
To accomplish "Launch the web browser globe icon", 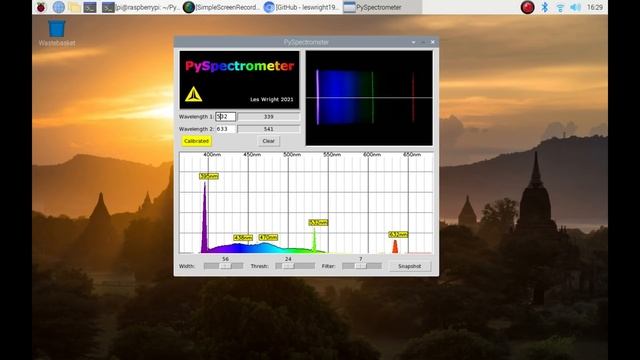I will tap(59, 7).
